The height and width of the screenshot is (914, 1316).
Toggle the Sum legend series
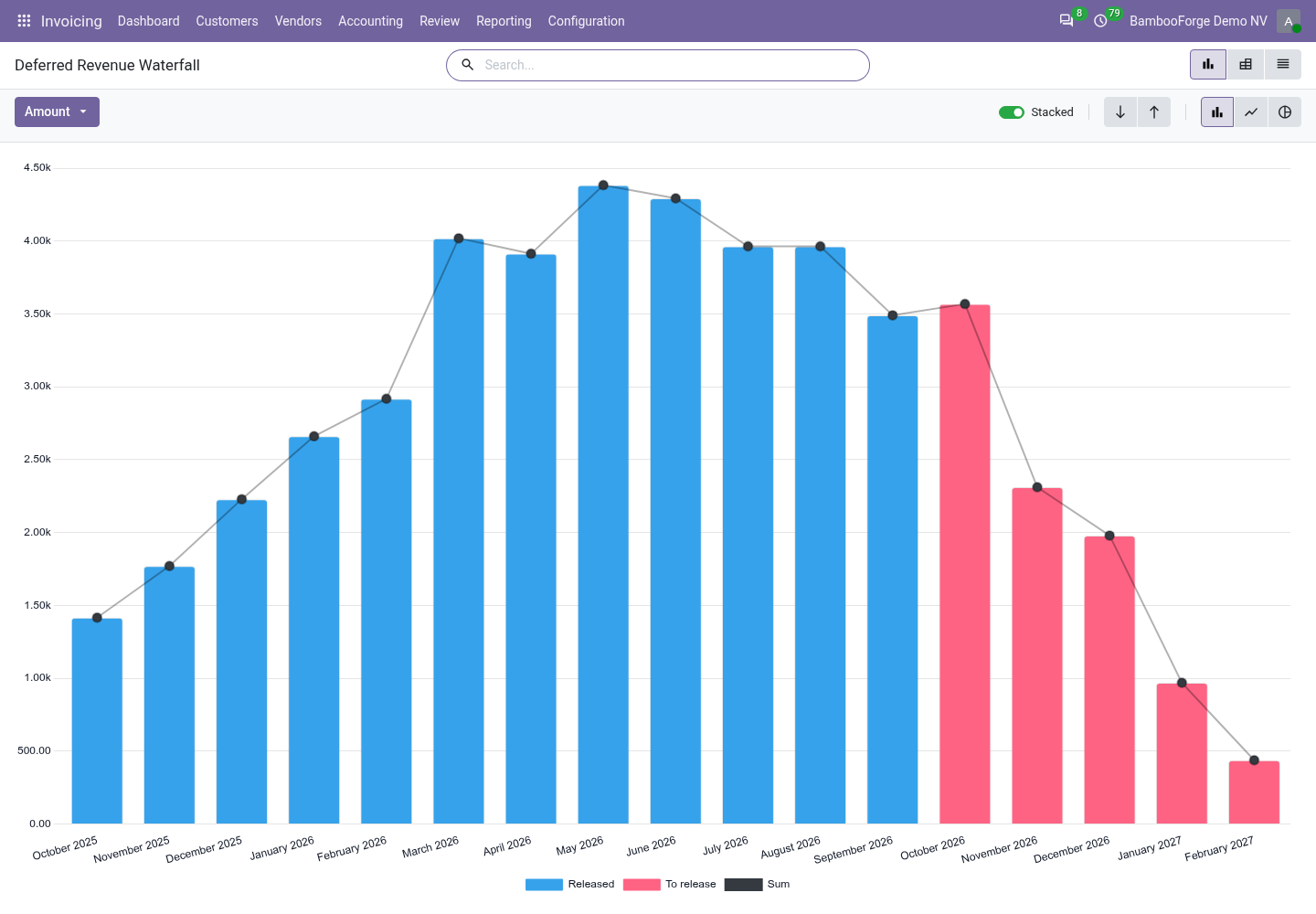757,884
